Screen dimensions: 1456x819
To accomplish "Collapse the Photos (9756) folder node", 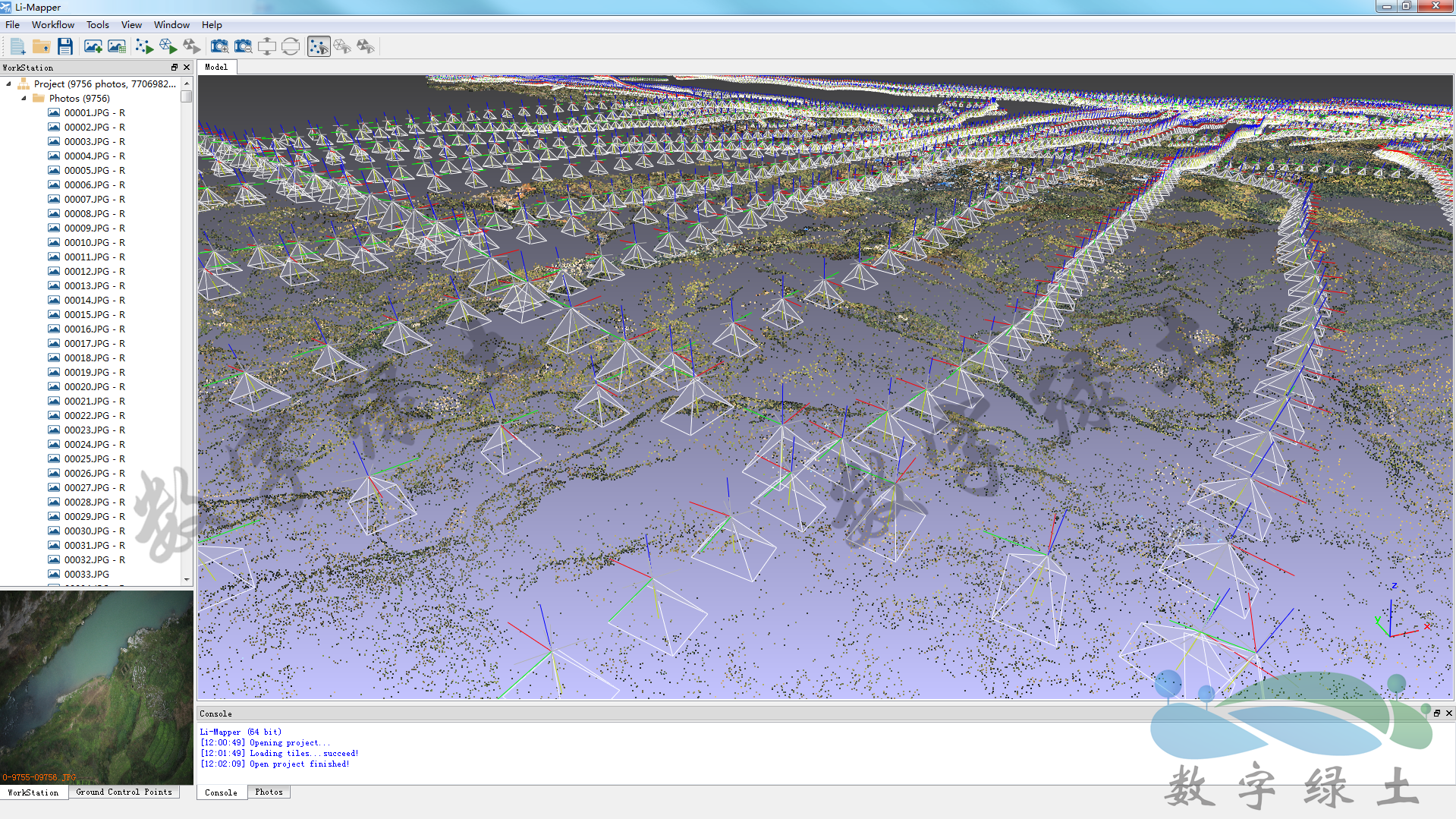I will 24,98.
